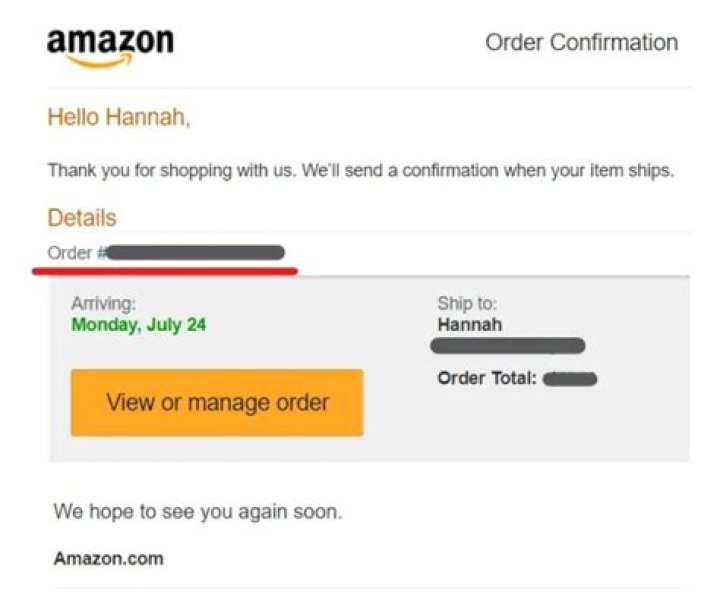Click the bold recipient name Hannah under Ship to
This screenshot has width=720, height=592.
pos(470,324)
